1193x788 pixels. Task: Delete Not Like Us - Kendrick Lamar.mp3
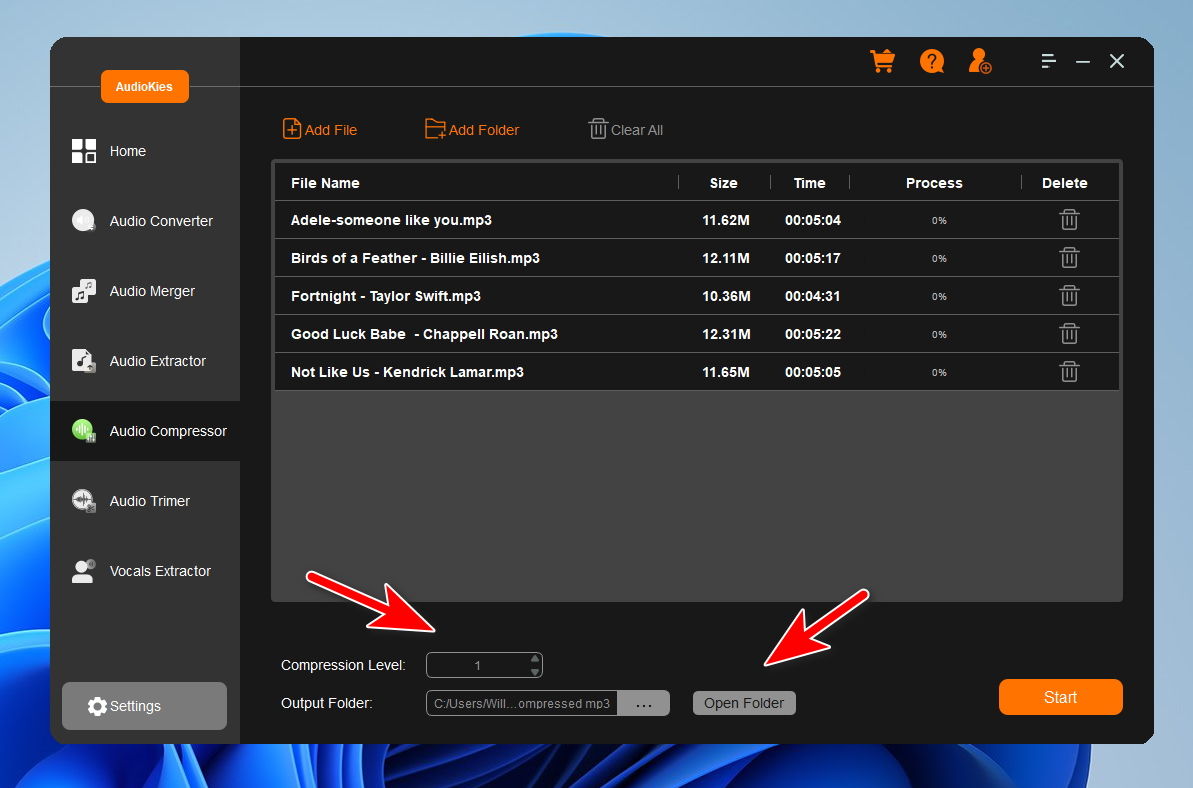click(x=1069, y=372)
